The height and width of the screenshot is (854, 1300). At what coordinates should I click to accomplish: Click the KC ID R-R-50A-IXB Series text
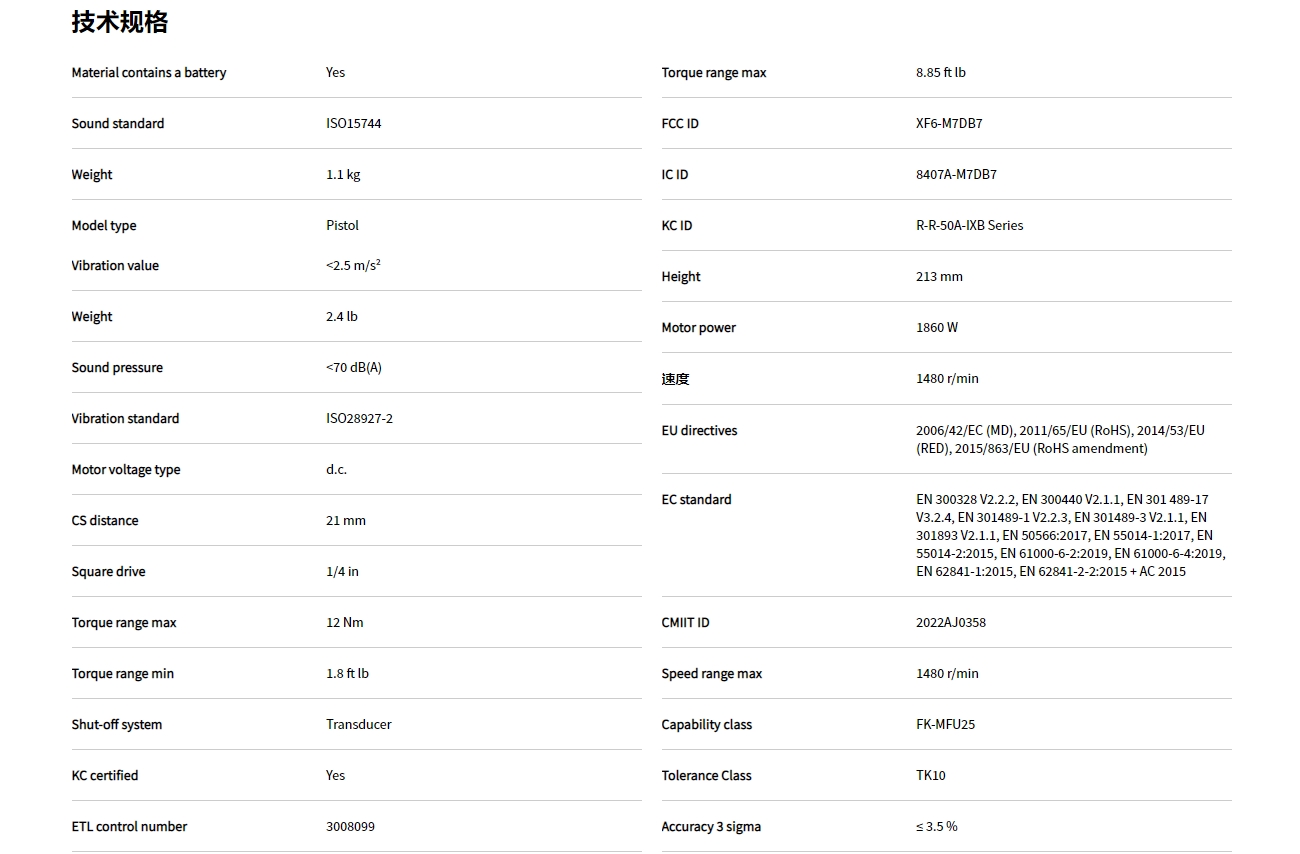click(969, 226)
